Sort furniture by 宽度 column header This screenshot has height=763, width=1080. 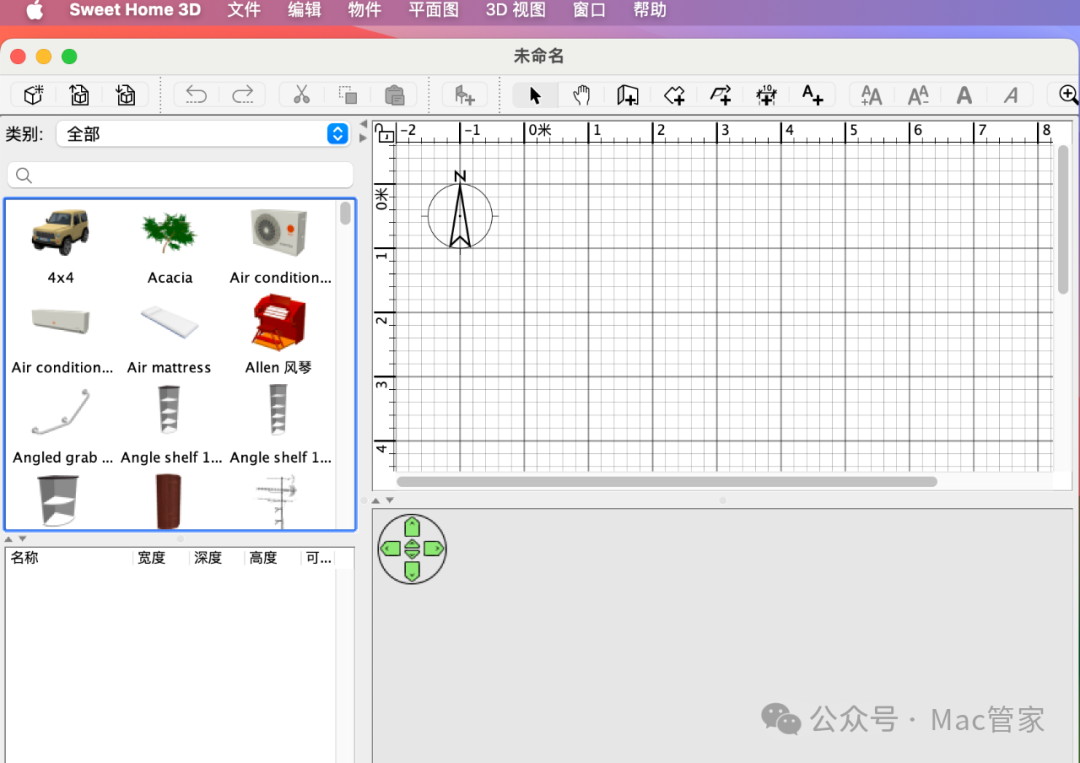pos(151,558)
